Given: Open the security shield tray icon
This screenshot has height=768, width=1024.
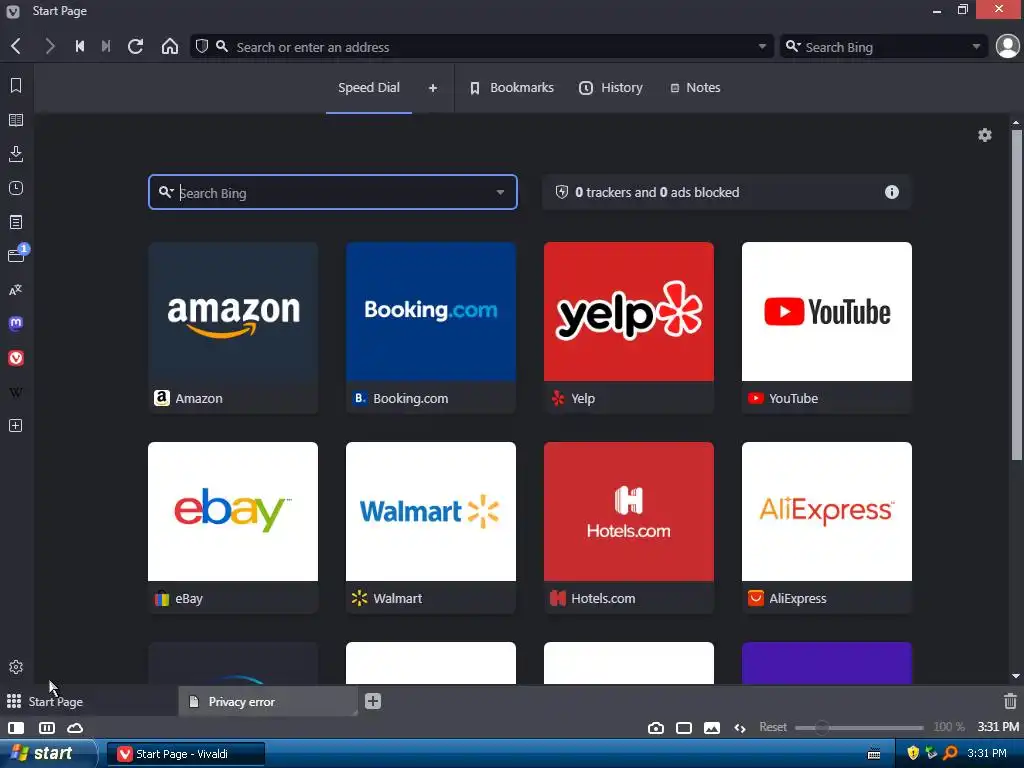Looking at the screenshot, I should click(913, 753).
